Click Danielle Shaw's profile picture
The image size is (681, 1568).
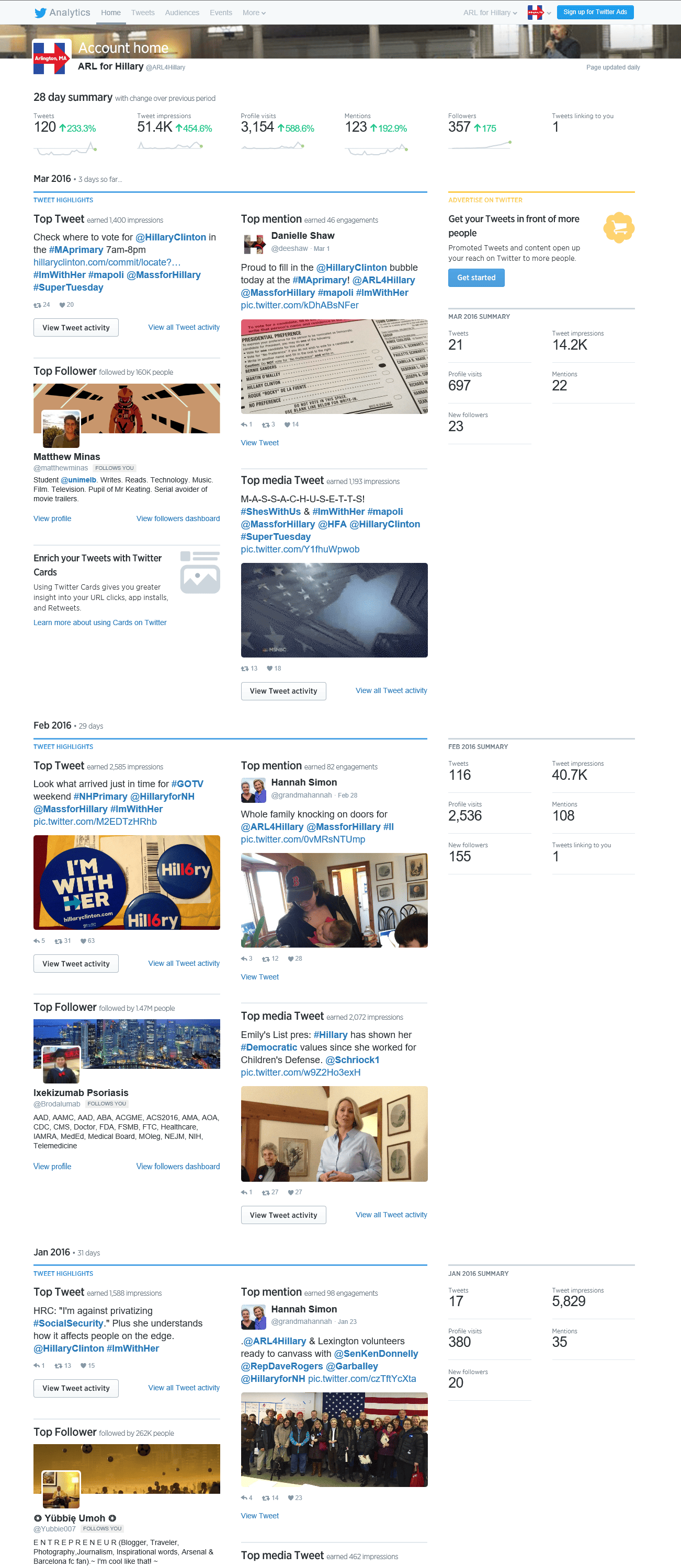click(253, 243)
